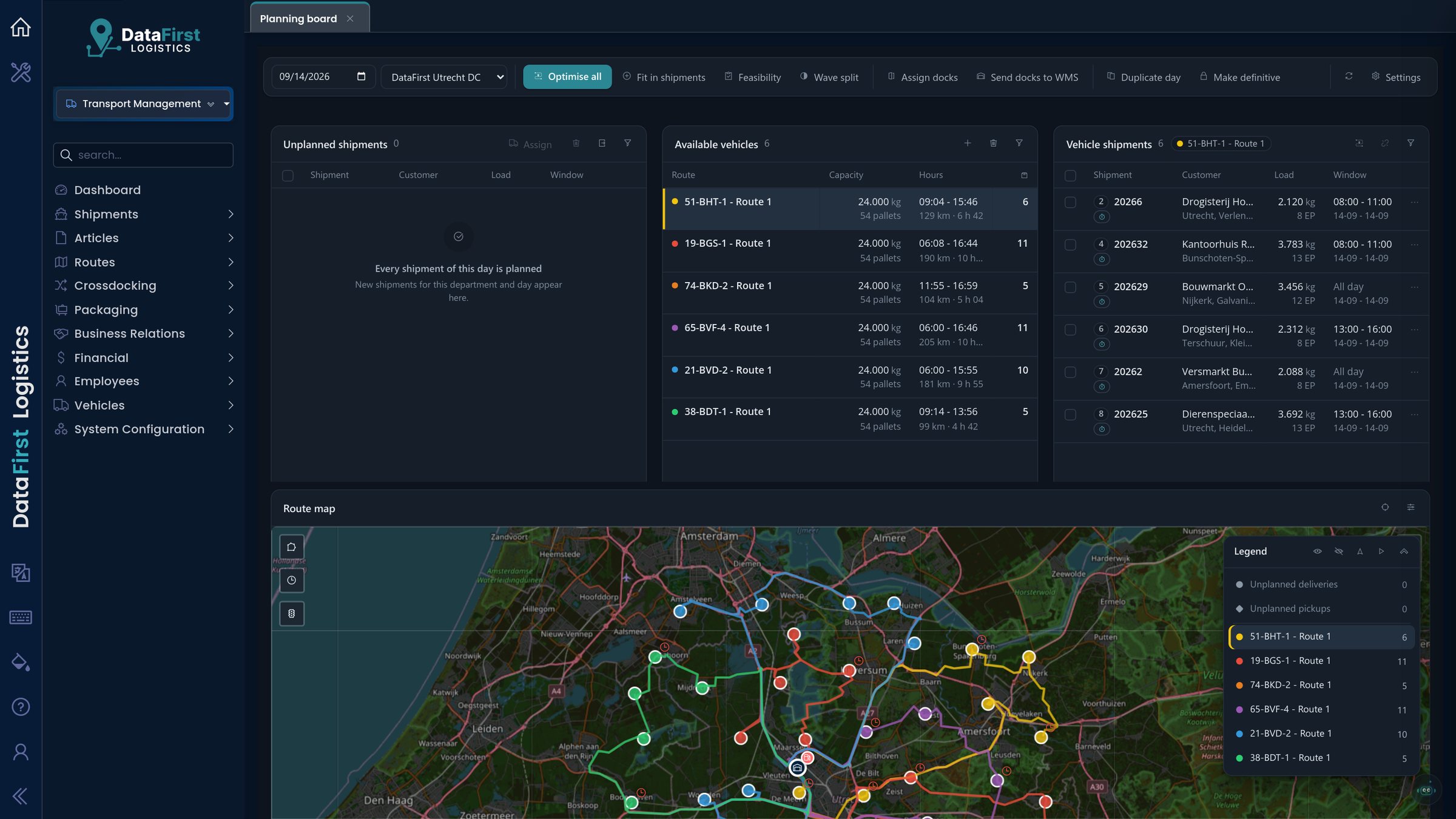This screenshot has width=1456, height=819.
Task: Collapse sidebar with double chevron icon
Action: click(21, 796)
